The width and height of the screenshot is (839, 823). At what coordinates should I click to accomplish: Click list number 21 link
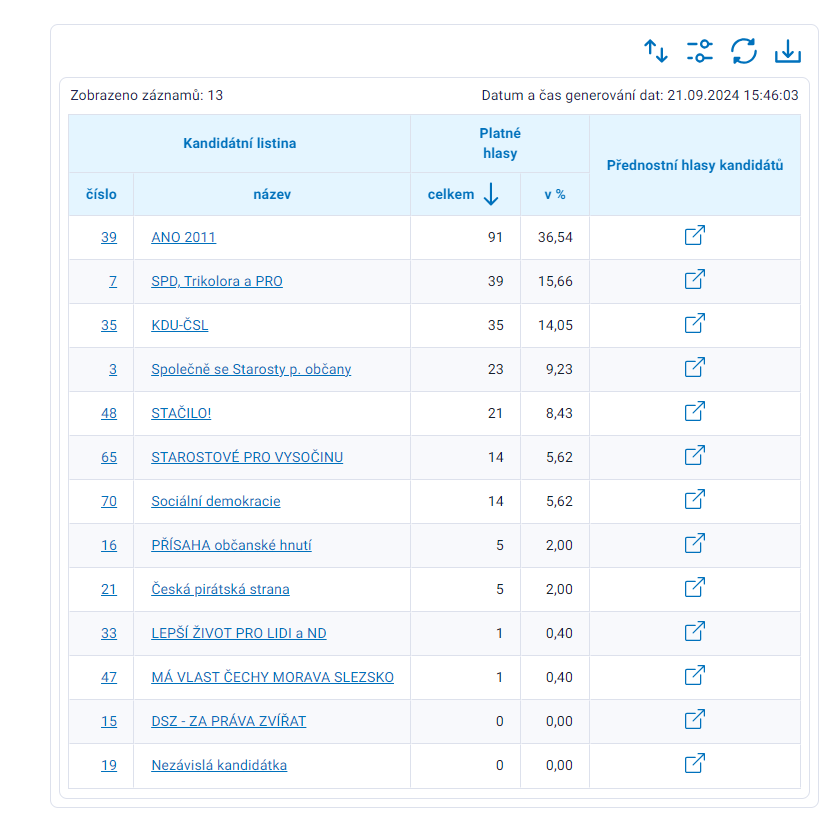109,589
